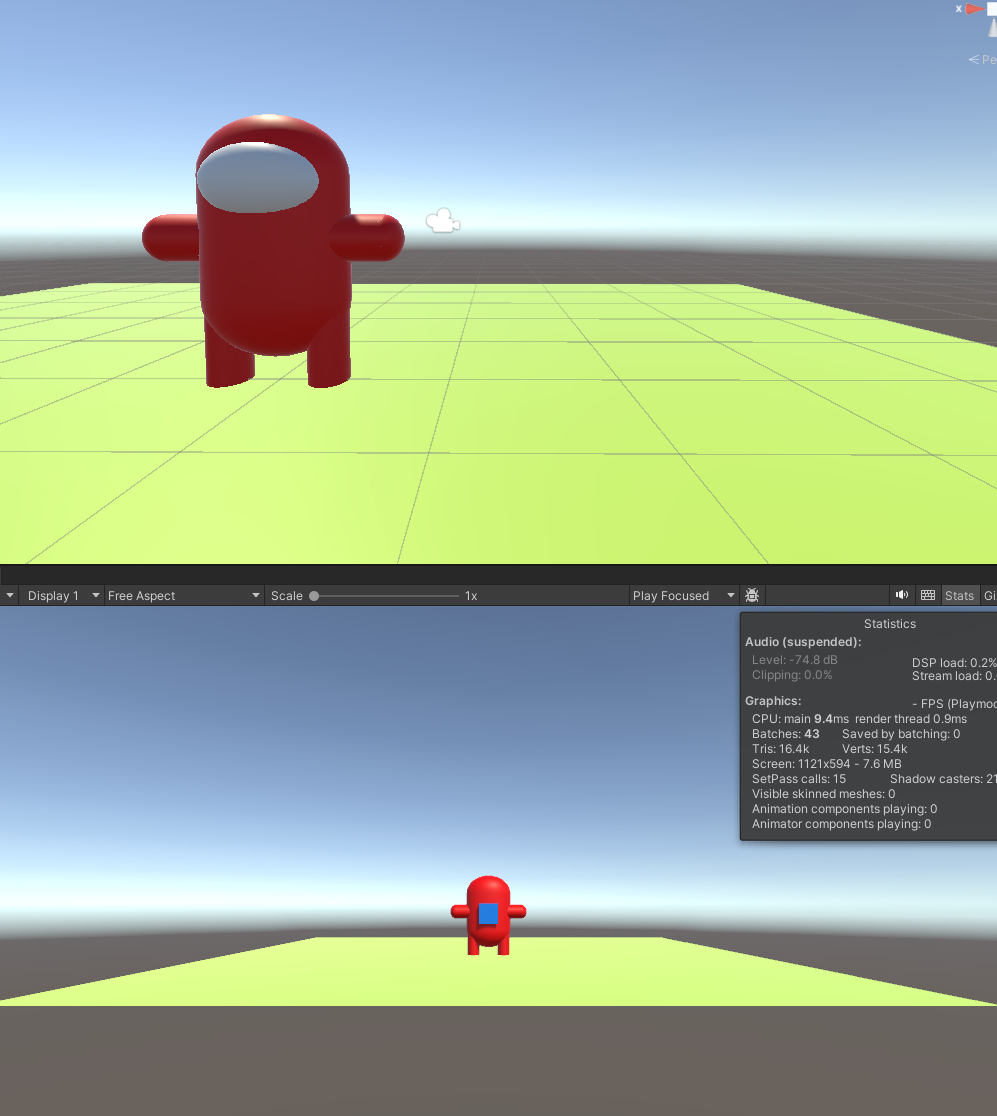Click the 'Clipping: 0.0%' value

[x=792, y=675]
